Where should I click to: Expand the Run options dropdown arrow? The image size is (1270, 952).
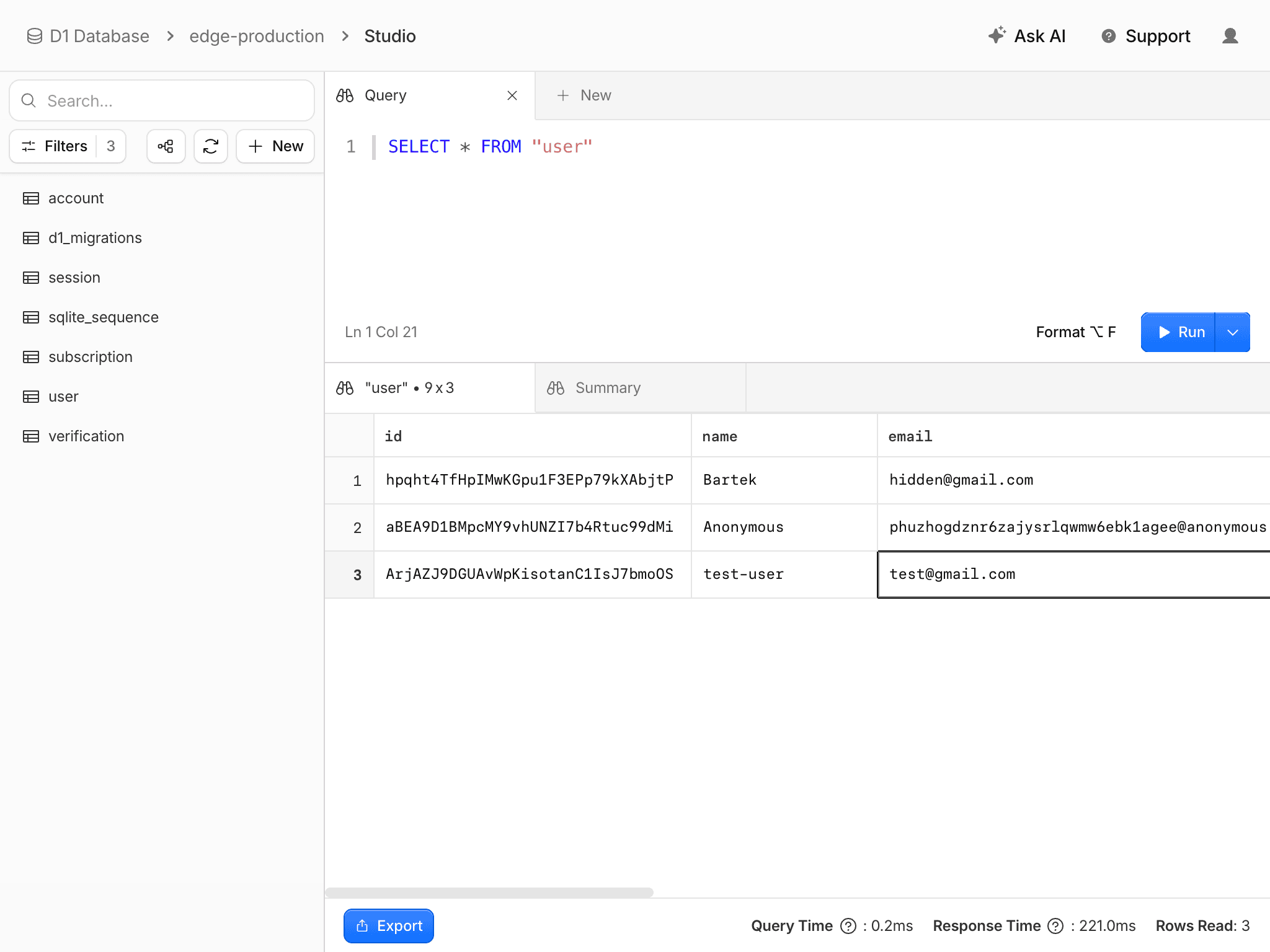pyautogui.click(x=1233, y=332)
